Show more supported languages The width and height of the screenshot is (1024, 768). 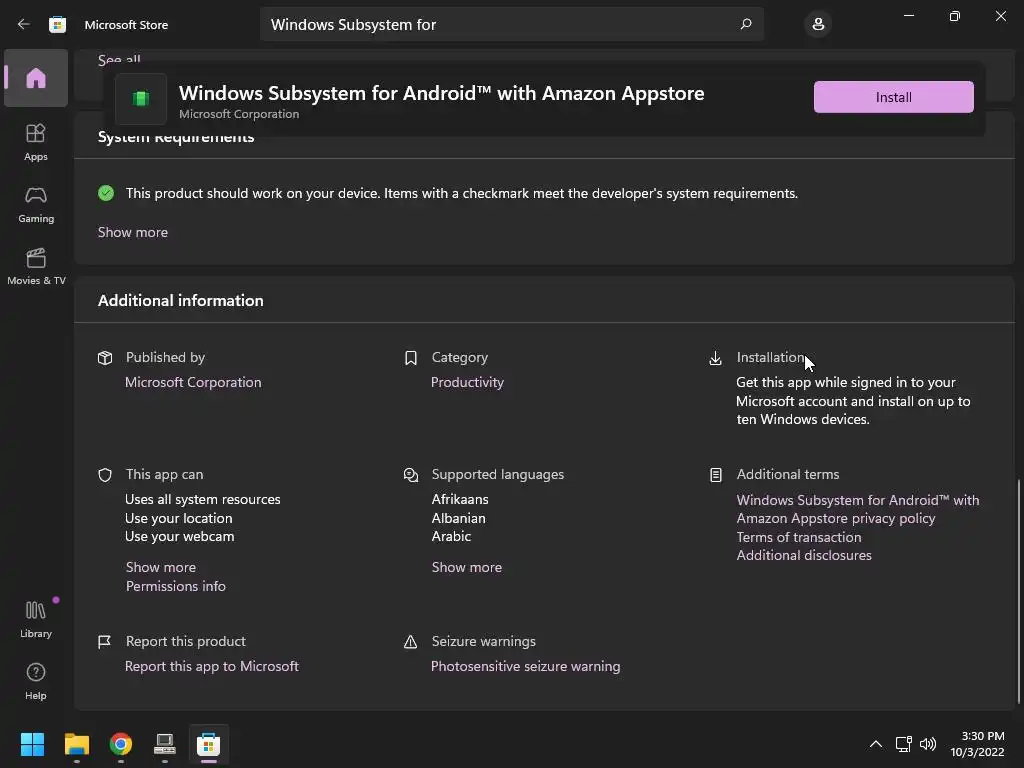pyautogui.click(x=466, y=568)
